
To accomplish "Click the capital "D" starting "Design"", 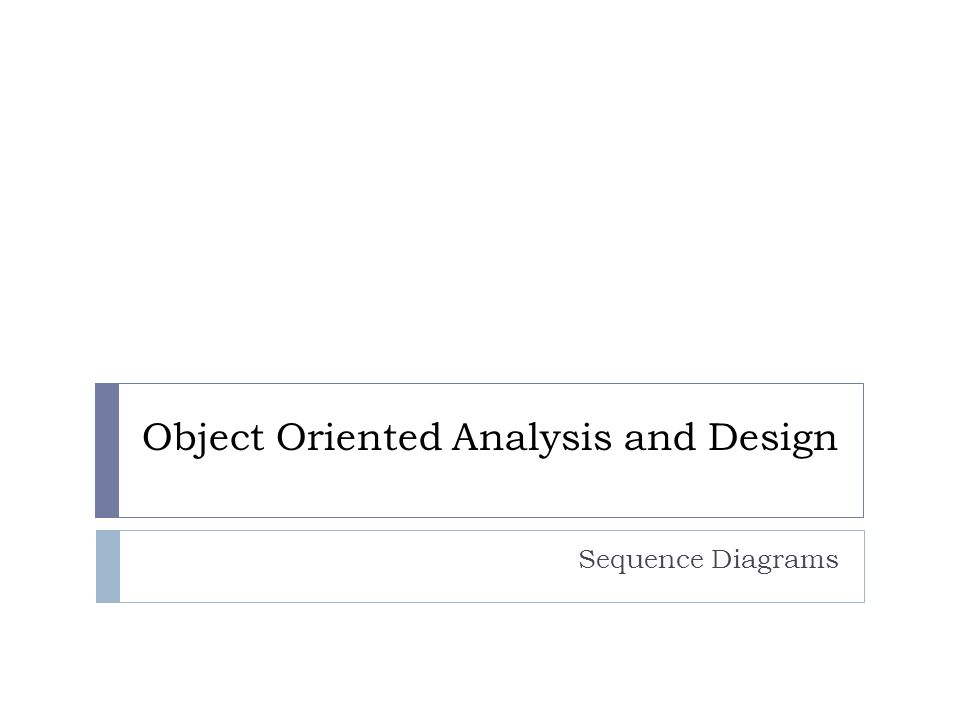I will pos(724,437).
